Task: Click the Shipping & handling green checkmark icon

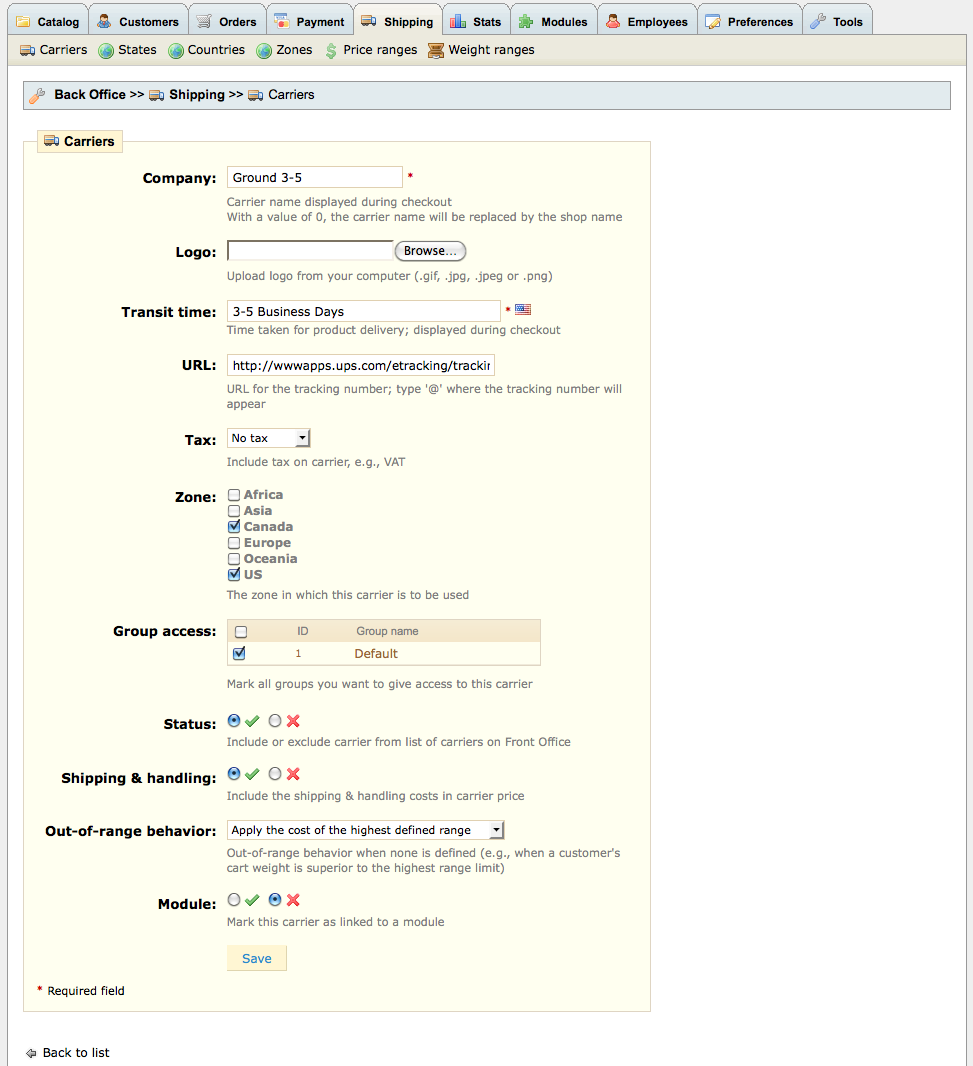Action: [x=252, y=774]
